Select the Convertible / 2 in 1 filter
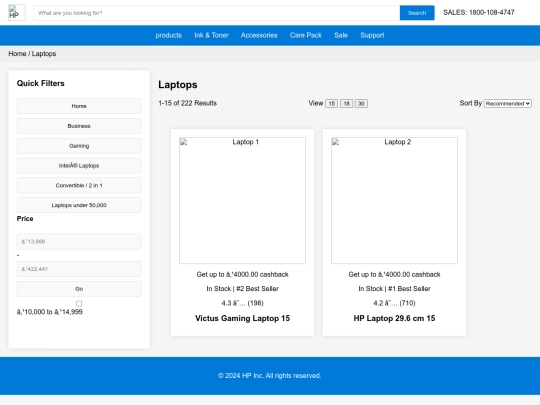The width and height of the screenshot is (540, 405). click(x=79, y=185)
